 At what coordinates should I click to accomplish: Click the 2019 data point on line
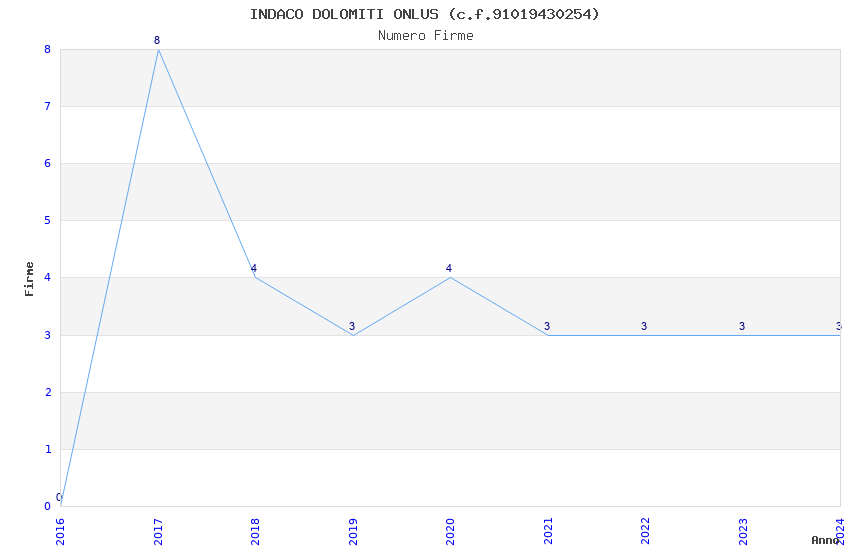[353, 335]
